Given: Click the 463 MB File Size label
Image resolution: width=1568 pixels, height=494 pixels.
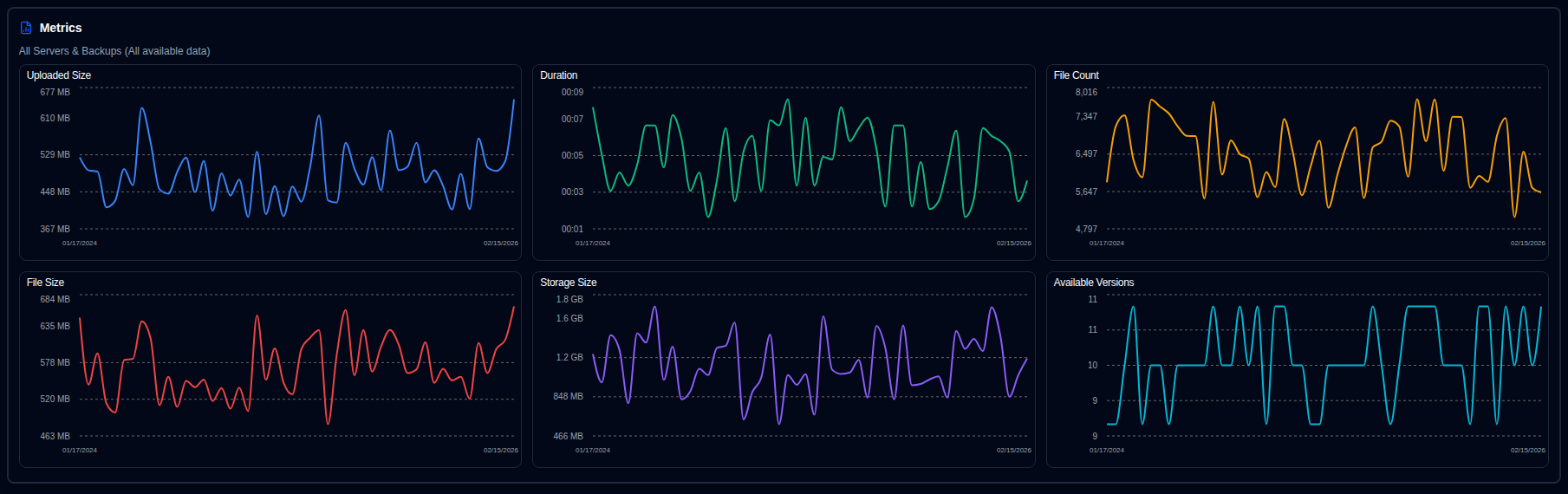Looking at the screenshot, I should [x=55, y=436].
